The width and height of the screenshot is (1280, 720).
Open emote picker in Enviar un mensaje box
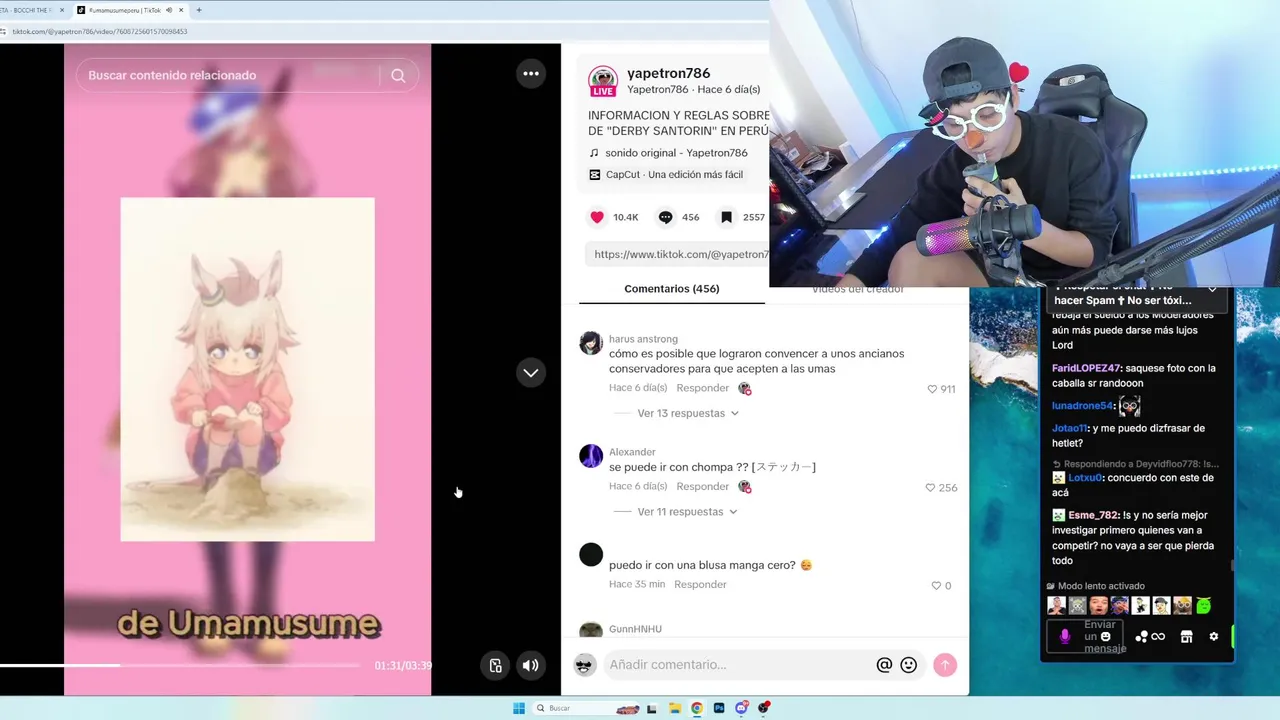[1105, 637]
